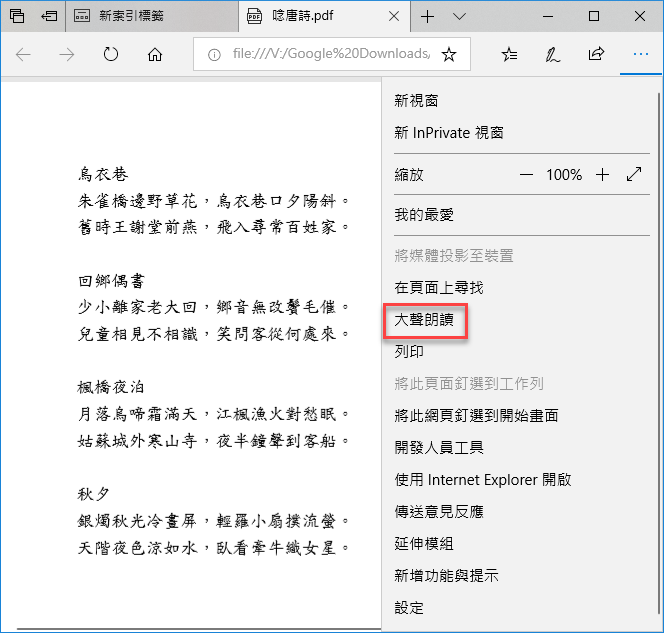Click the 100% zoom value
The image size is (664, 633).
564,174
